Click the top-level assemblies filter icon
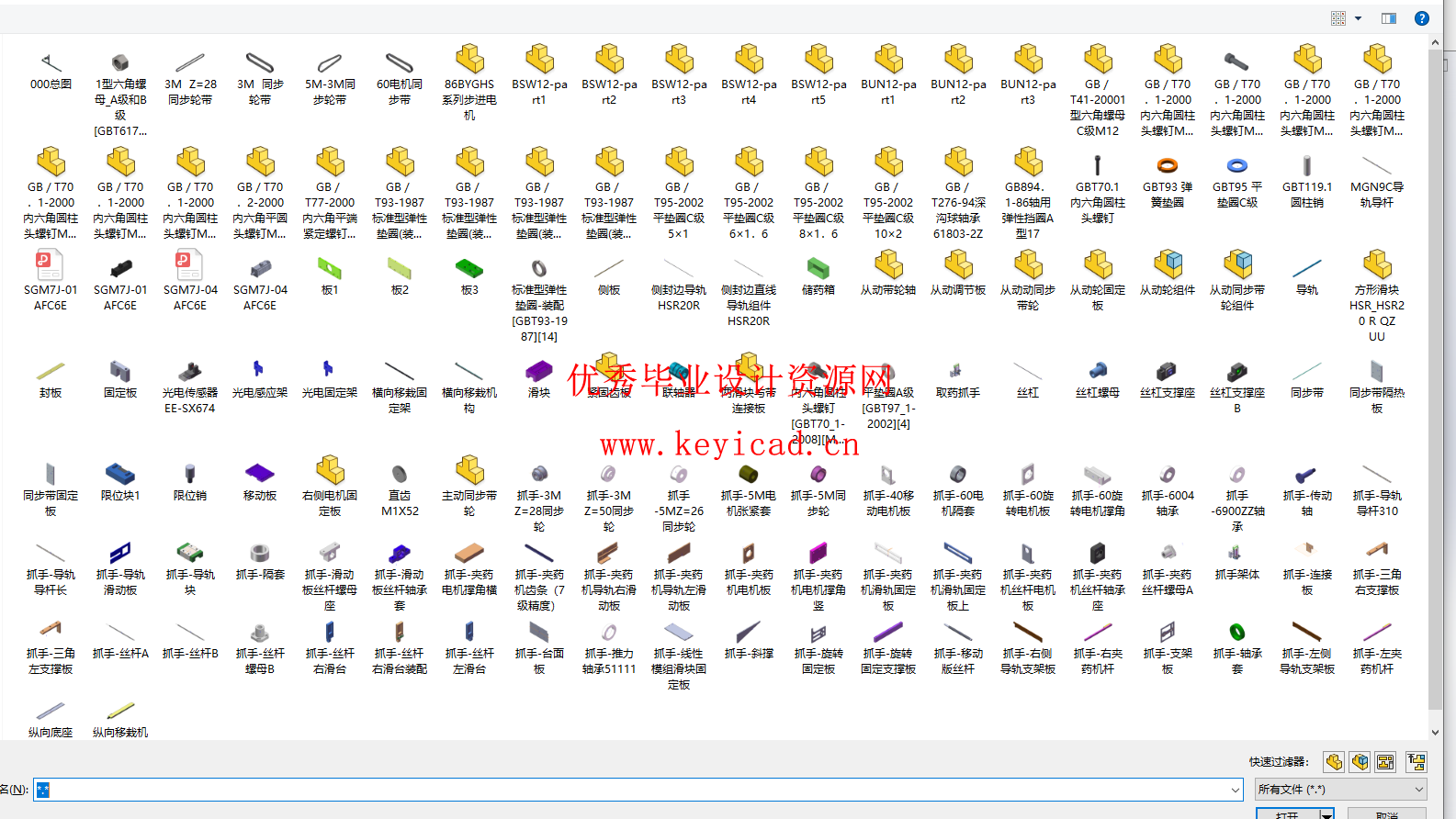The image size is (1456, 819). point(1416,761)
